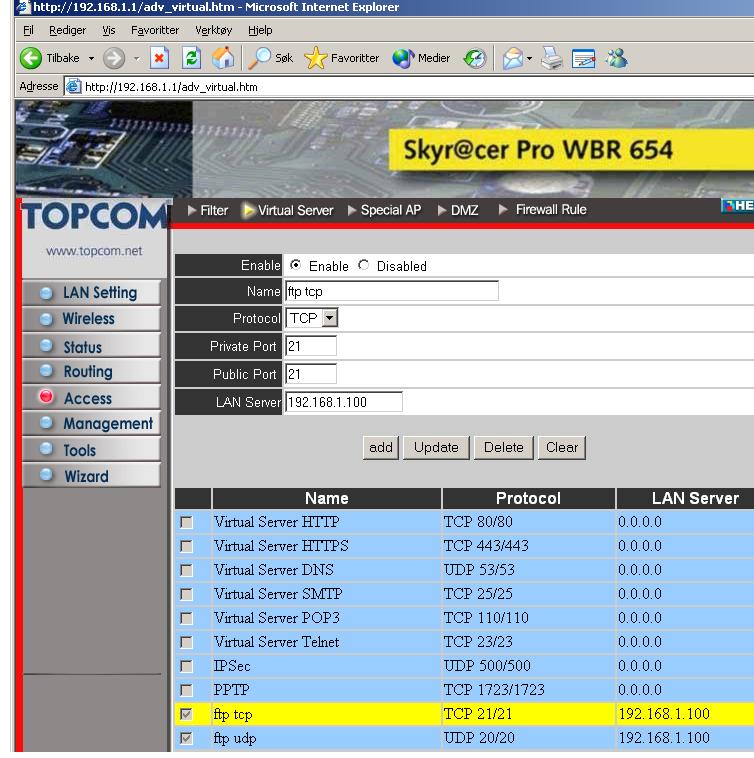Image resolution: width=754 pixels, height=758 pixels.
Task: Uncheck the ftp tcp row checkbox
Action: pyautogui.click(x=186, y=714)
